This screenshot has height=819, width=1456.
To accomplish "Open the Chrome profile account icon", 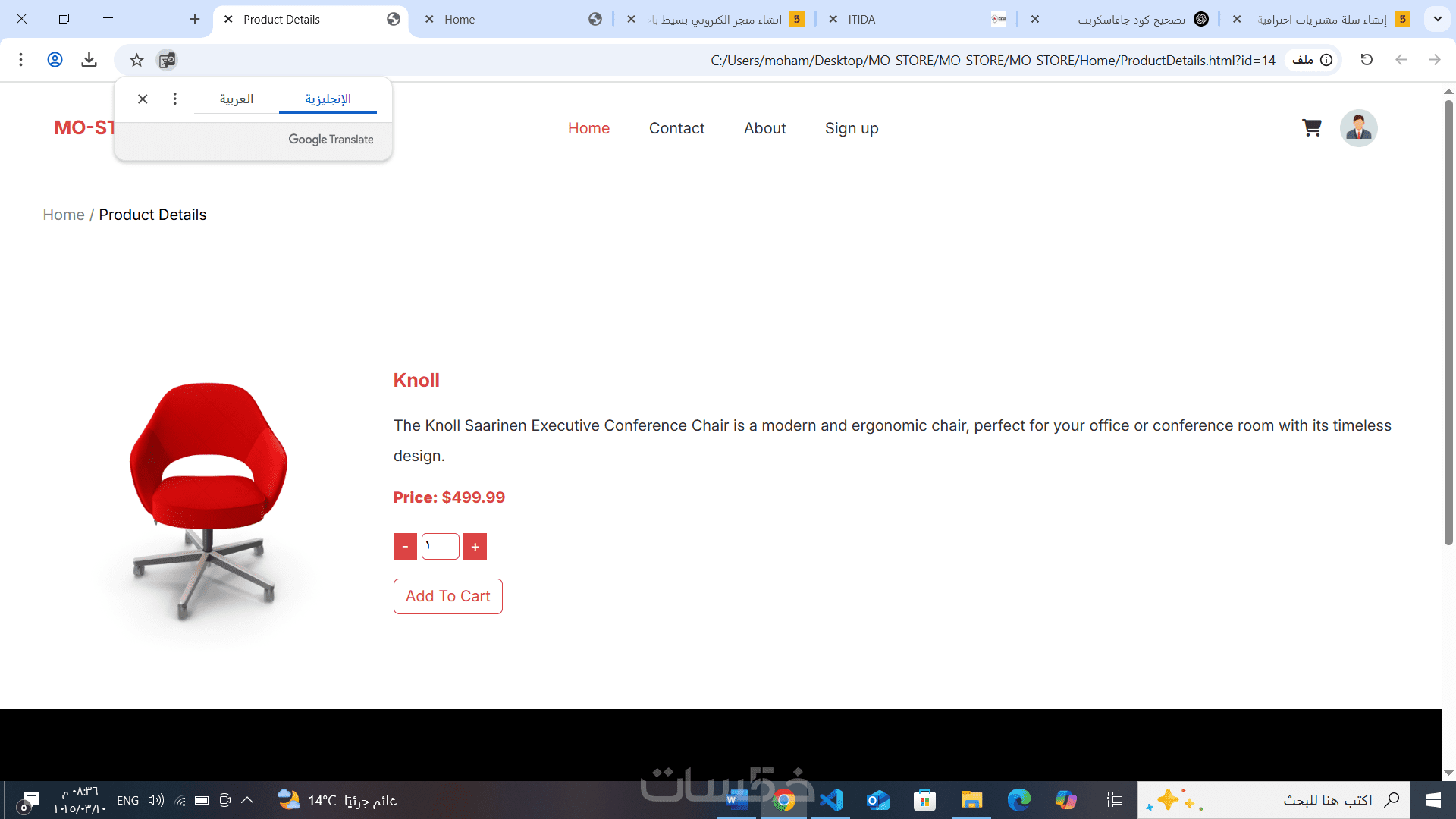I will (55, 60).
